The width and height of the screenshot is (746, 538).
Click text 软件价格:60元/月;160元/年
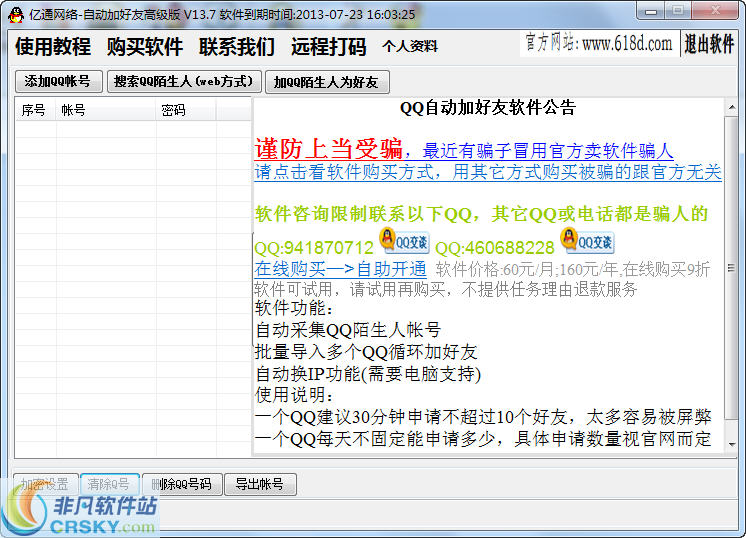click(527, 270)
